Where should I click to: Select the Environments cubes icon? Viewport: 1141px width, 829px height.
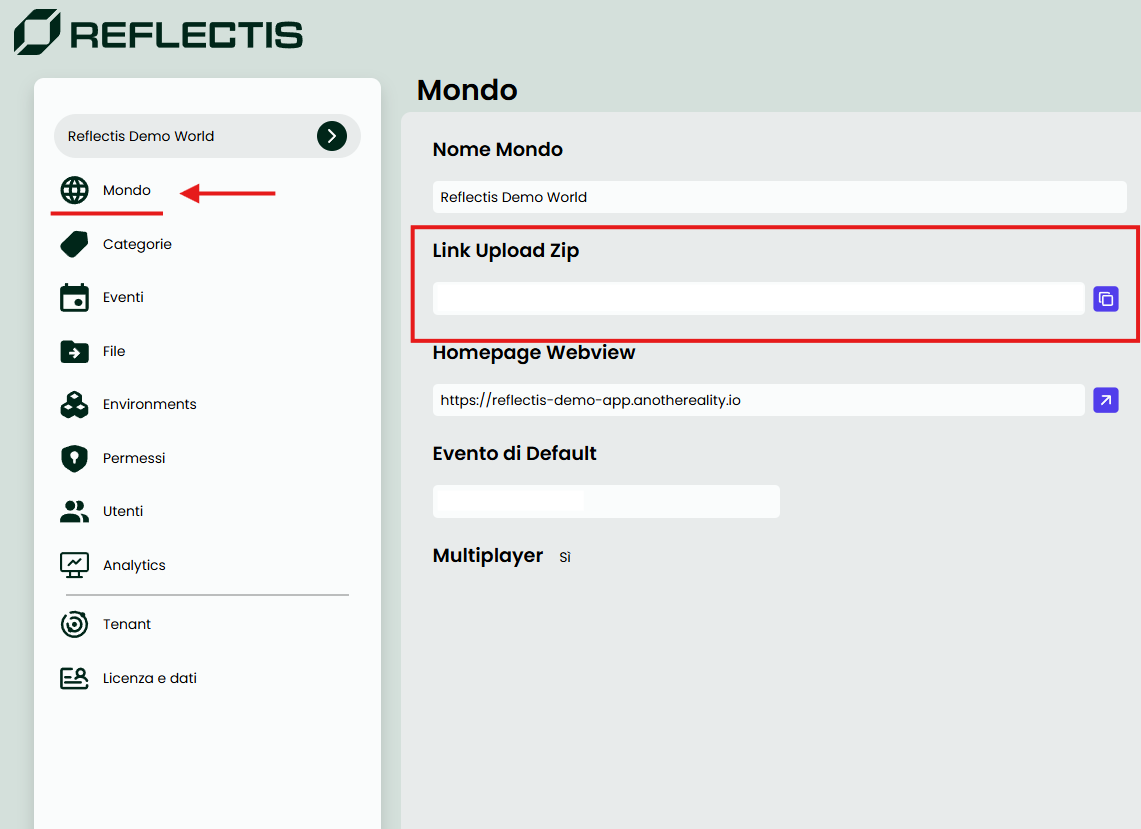coord(74,404)
